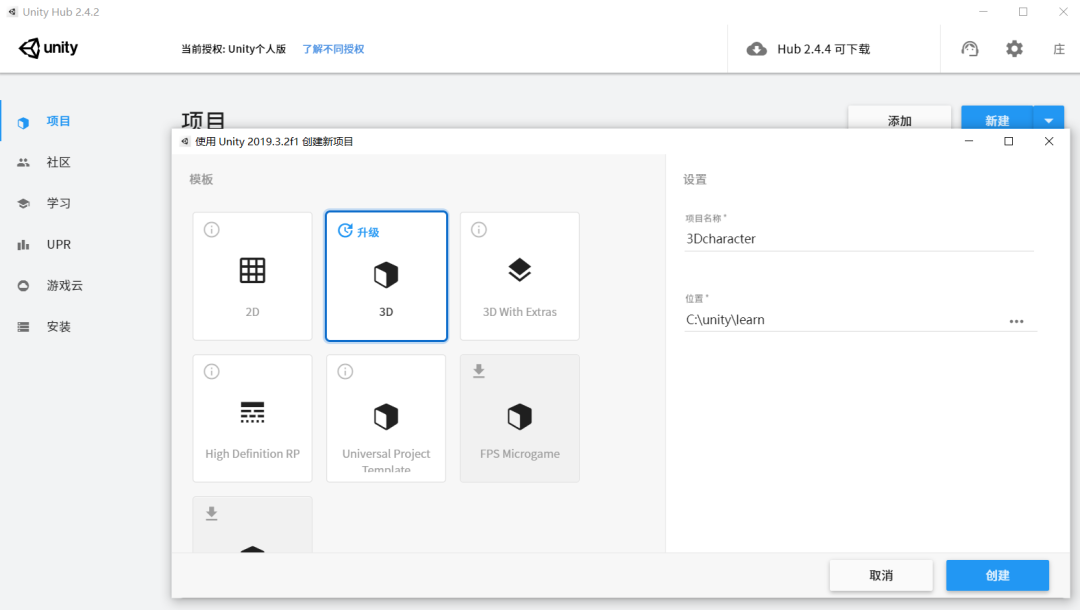Image resolution: width=1080 pixels, height=610 pixels.
Task: Open 了解不同授权 license link
Action: point(333,49)
